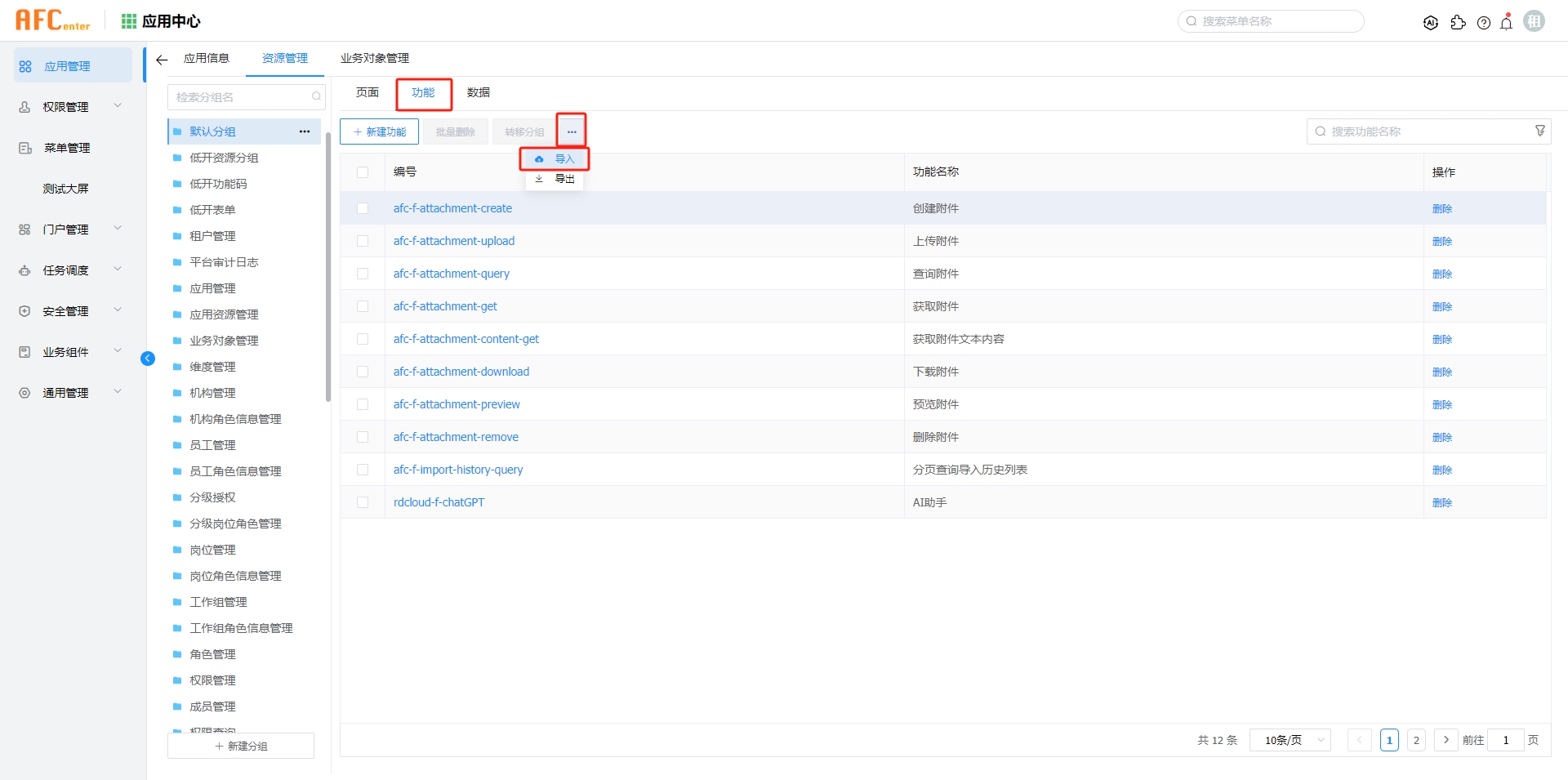
Task: Collapse sidebar with blue arrow button
Action: (x=148, y=359)
